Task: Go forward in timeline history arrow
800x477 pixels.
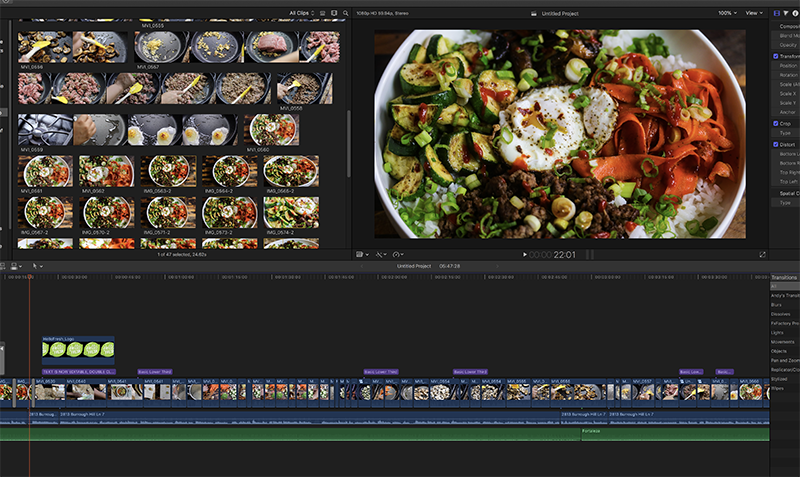Action: click(x=497, y=266)
